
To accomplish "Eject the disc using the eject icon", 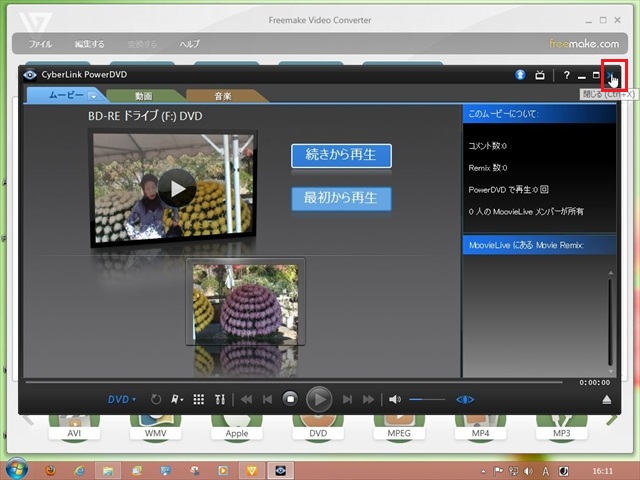I will click(x=606, y=400).
